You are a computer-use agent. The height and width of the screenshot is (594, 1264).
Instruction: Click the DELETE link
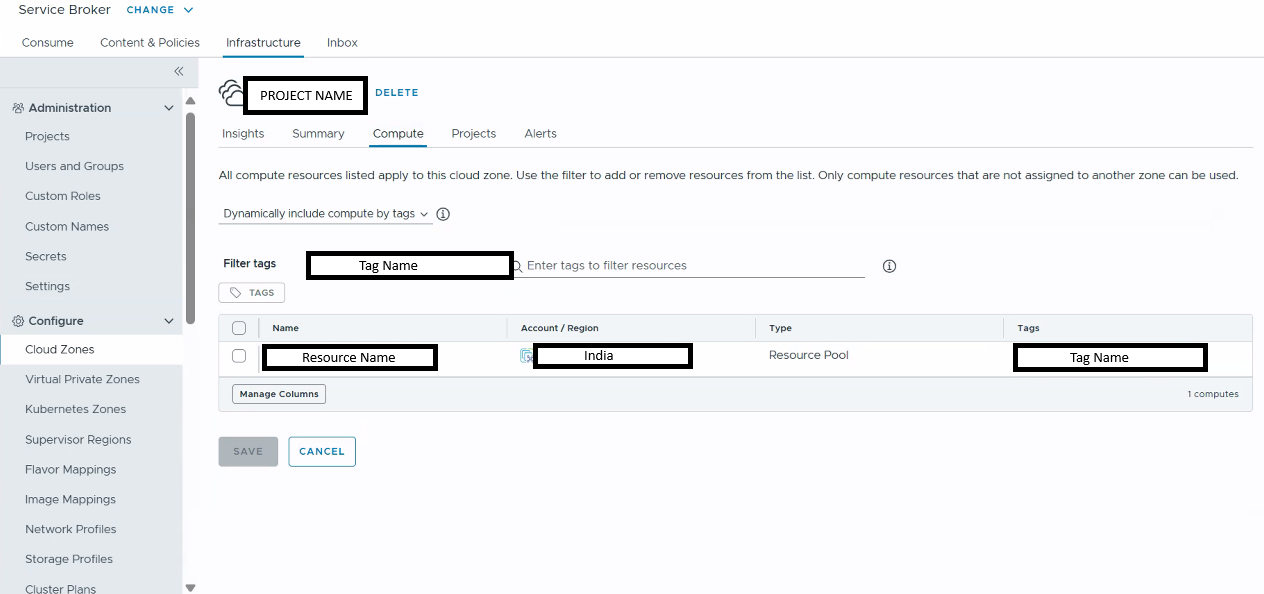397,93
